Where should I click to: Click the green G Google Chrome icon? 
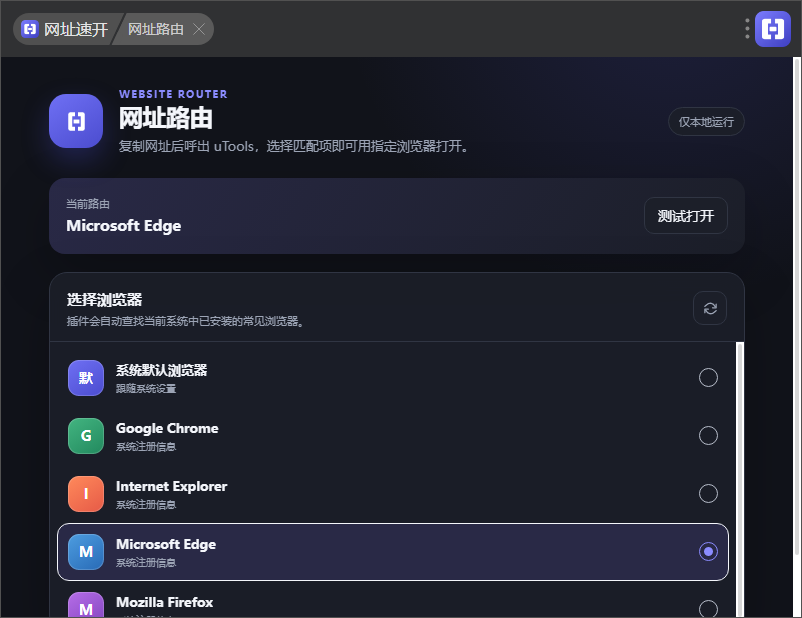tap(86, 436)
